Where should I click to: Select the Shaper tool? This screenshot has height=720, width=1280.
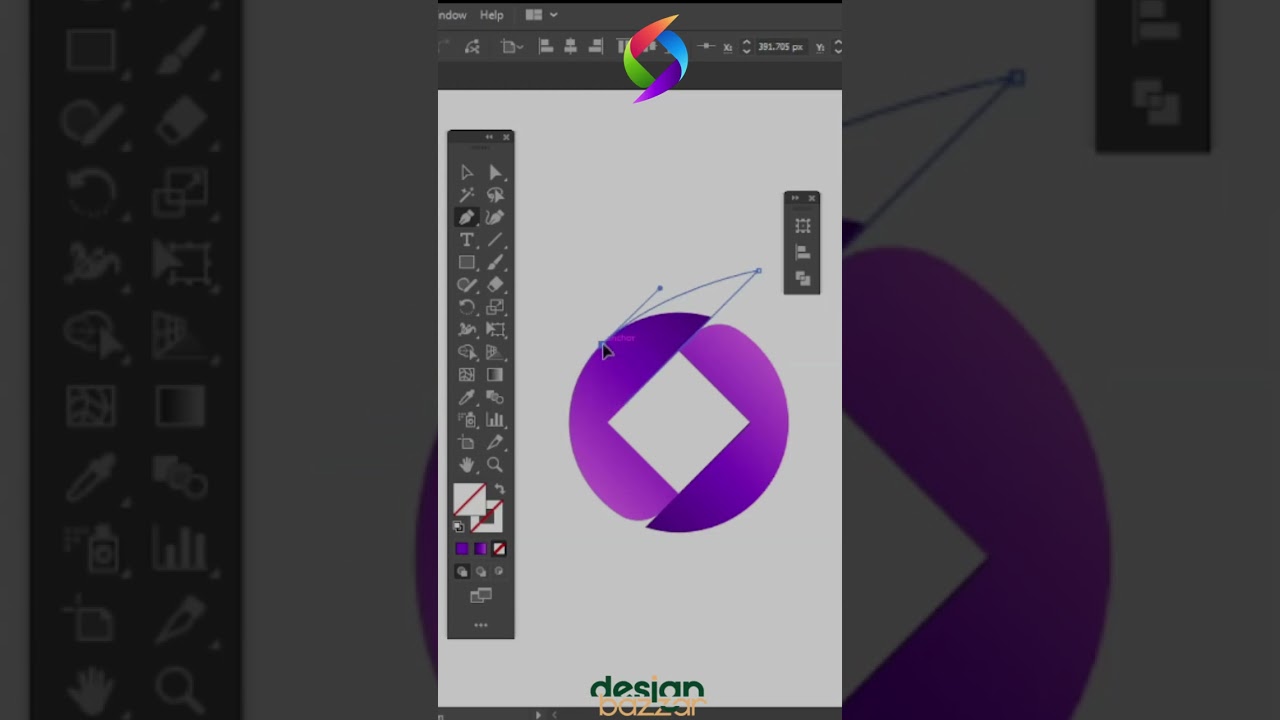[x=467, y=285]
